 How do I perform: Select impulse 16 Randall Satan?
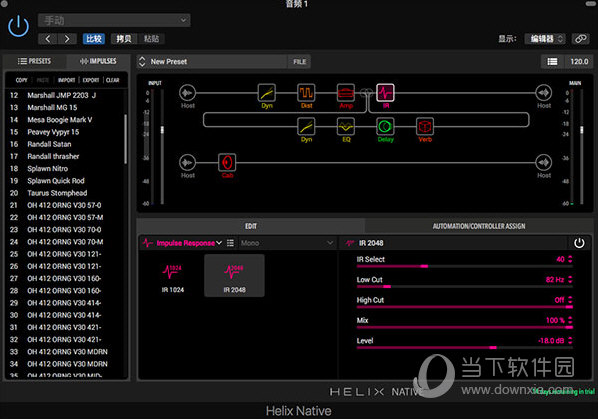(65, 144)
